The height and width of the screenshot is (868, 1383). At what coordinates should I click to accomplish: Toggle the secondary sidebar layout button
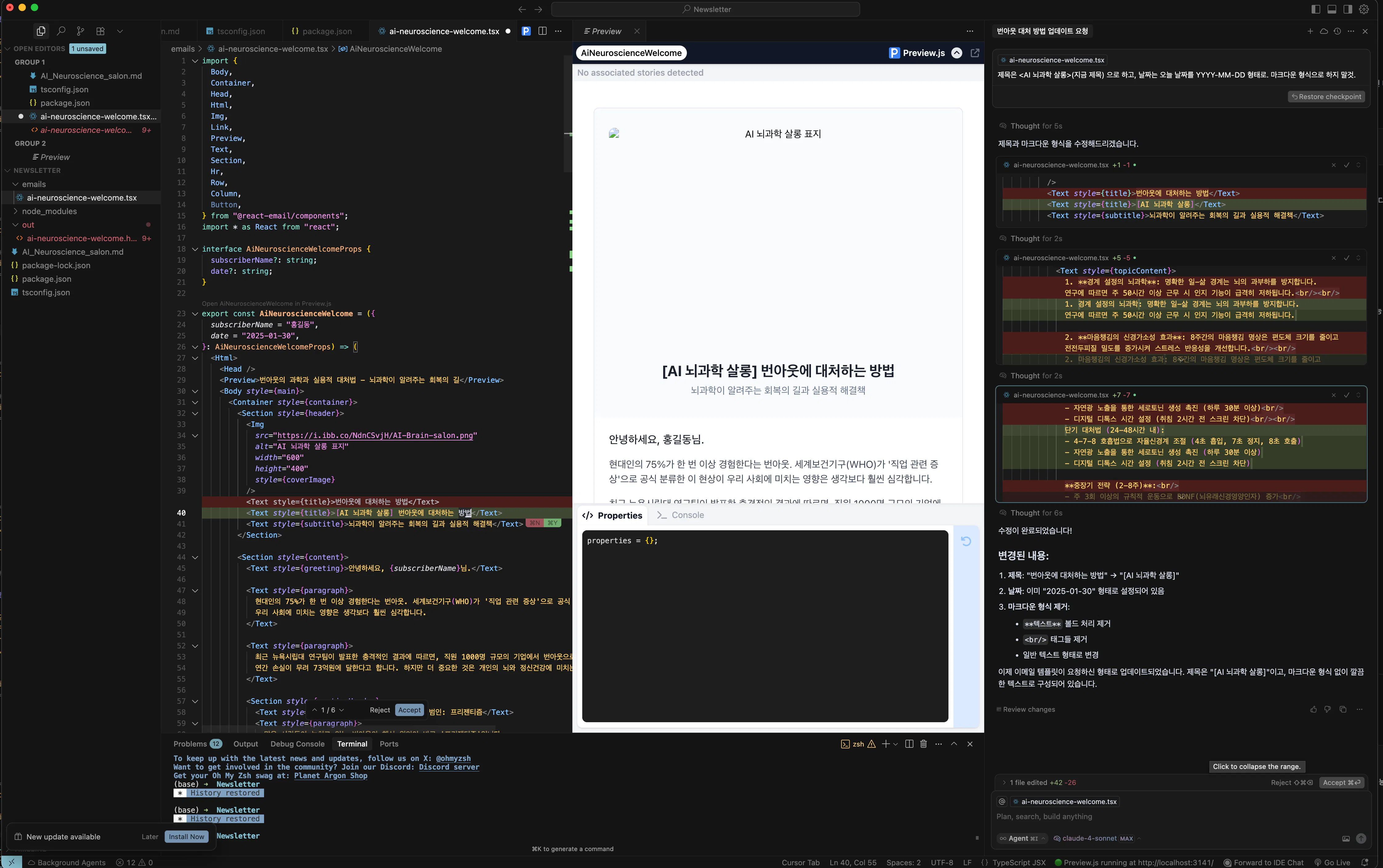[1347, 9]
